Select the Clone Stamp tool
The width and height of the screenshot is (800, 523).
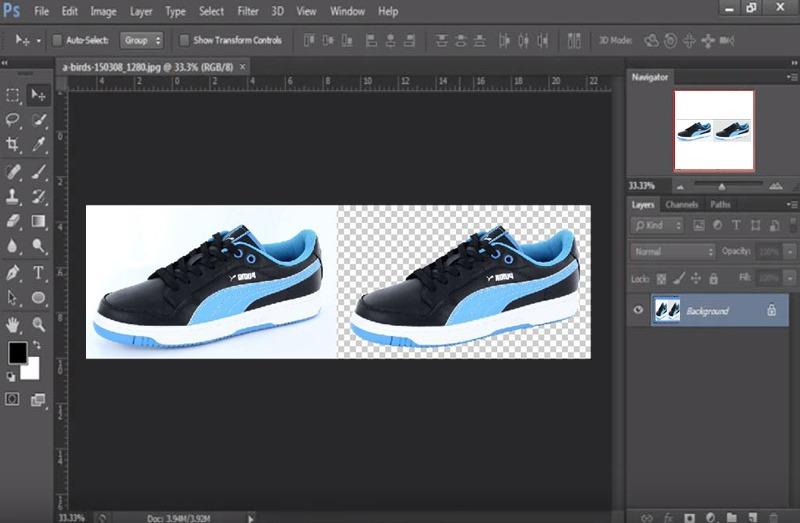click(x=13, y=196)
